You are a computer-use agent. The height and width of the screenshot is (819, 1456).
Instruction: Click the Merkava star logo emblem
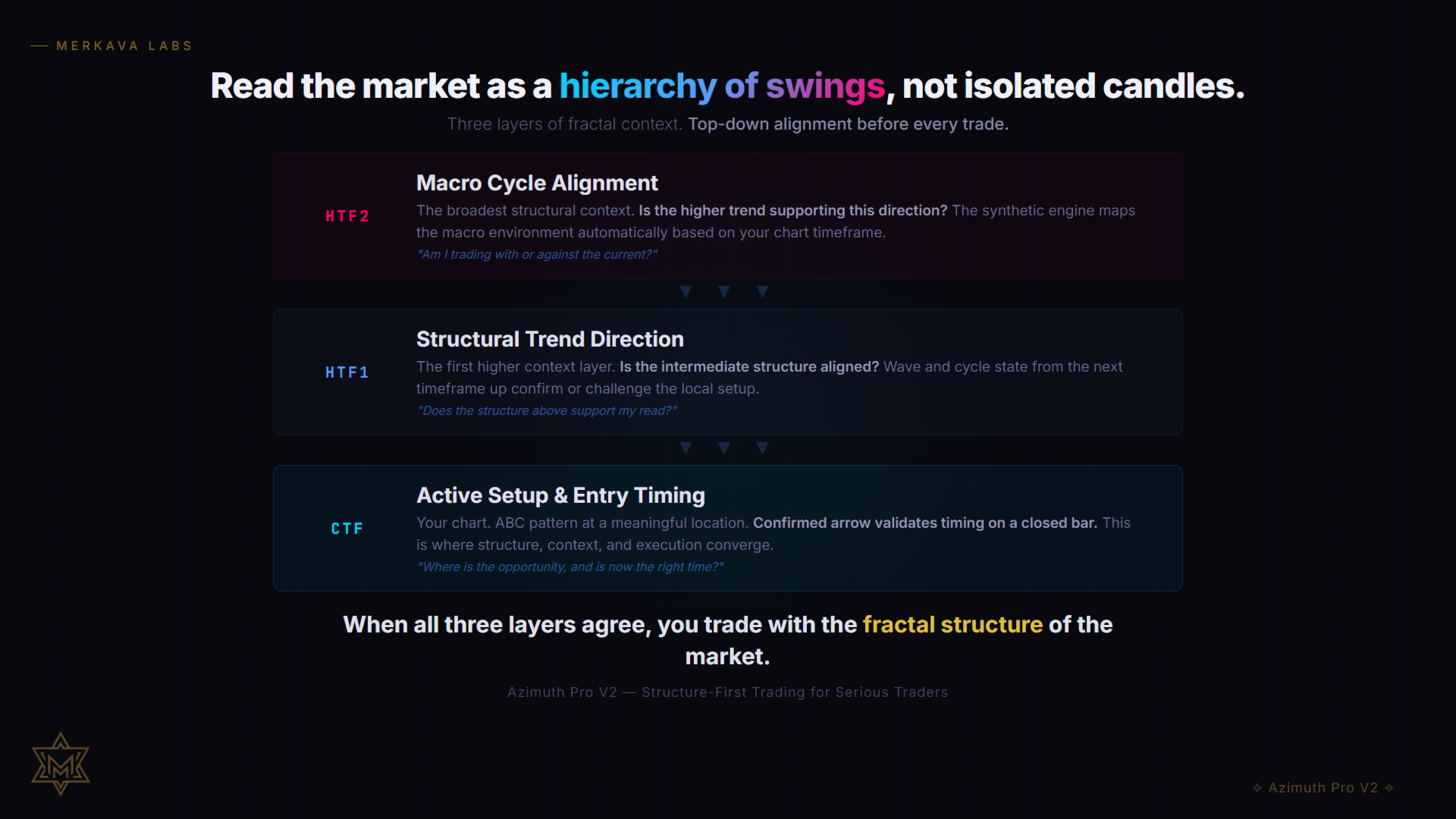tap(61, 764)
